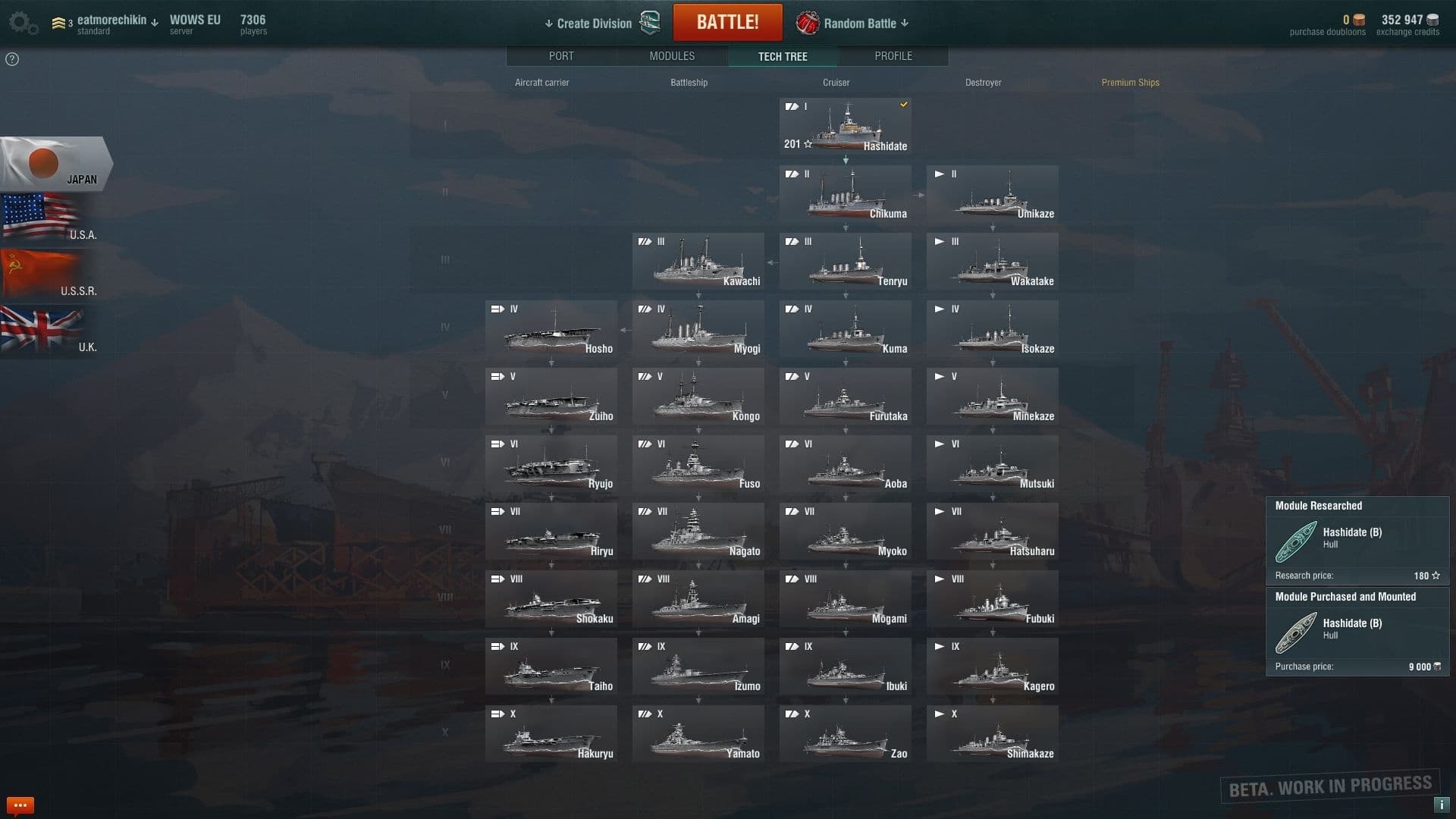This screenshot has height=819, width=1456.
Task: Click the doubloons coin icon
Action: (1359, 20)
